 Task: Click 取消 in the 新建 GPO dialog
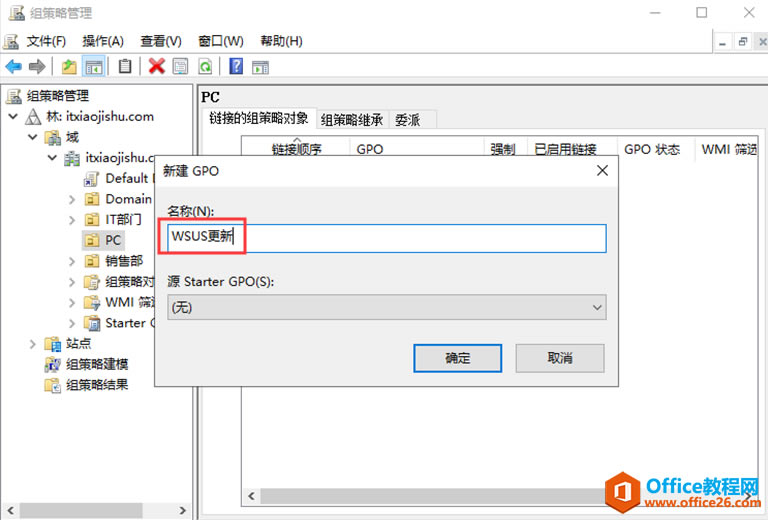point(560,358)
